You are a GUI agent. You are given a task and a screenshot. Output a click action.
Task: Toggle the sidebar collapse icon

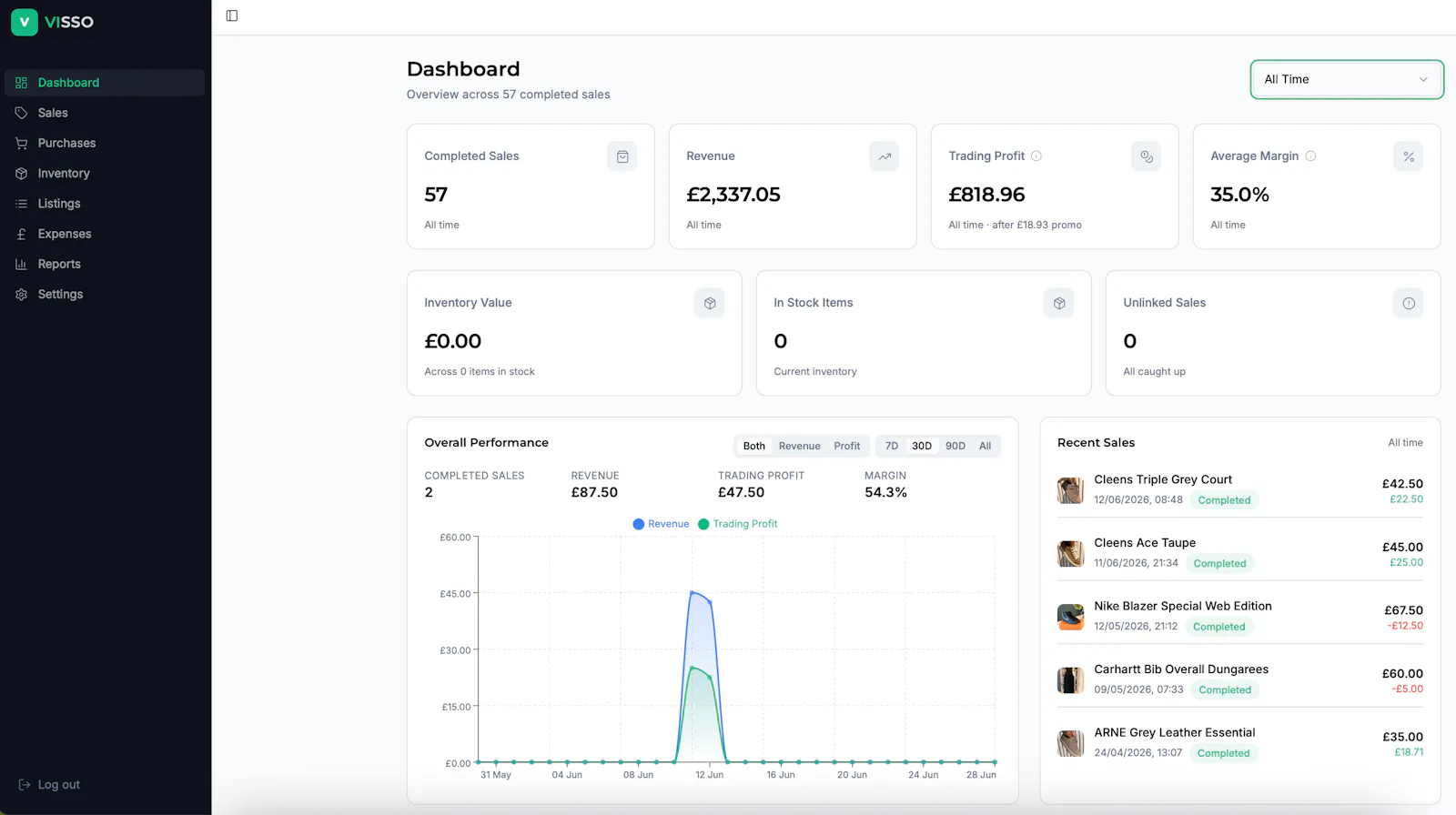point(232,15)
